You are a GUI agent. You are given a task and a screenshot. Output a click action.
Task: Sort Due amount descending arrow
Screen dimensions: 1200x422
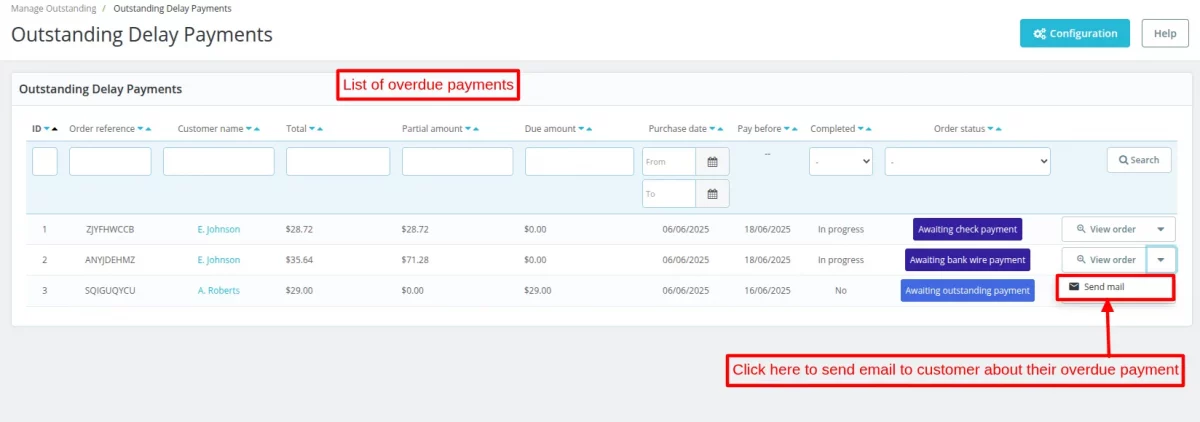(581, 129)
